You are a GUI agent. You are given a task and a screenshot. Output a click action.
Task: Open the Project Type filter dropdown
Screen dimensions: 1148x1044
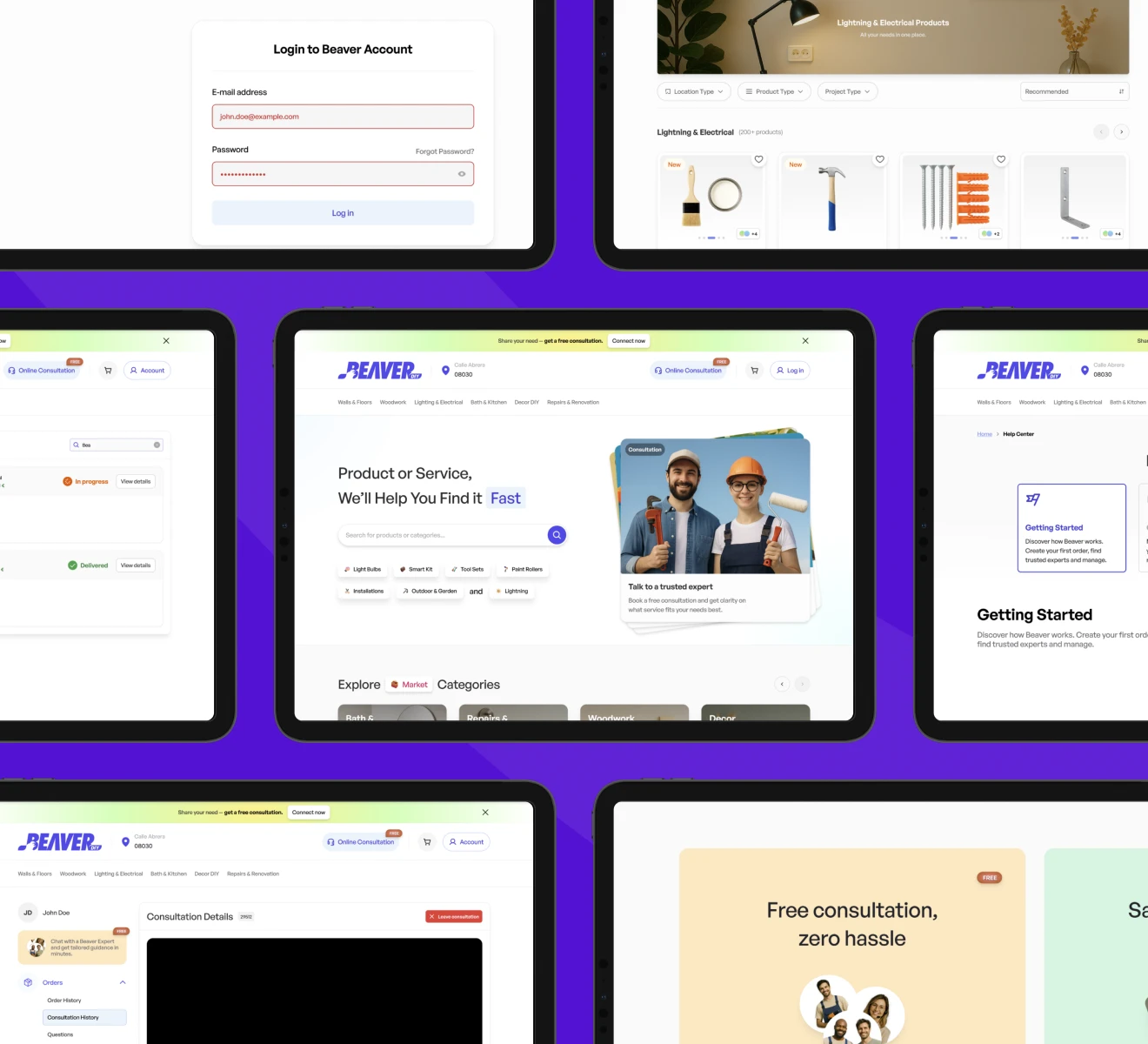point(847,91)
